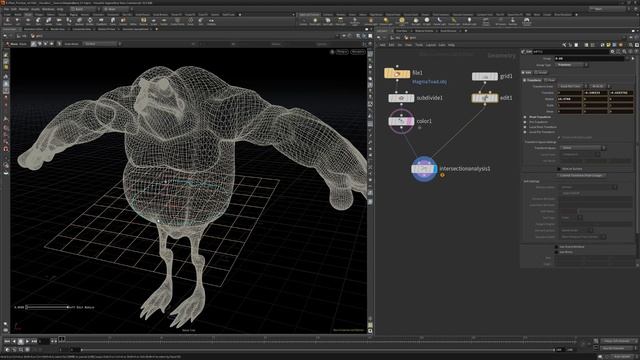Open the rotation order dropdown
The width and height of the screenshot is (640, 360).
(x=599, y=86)
